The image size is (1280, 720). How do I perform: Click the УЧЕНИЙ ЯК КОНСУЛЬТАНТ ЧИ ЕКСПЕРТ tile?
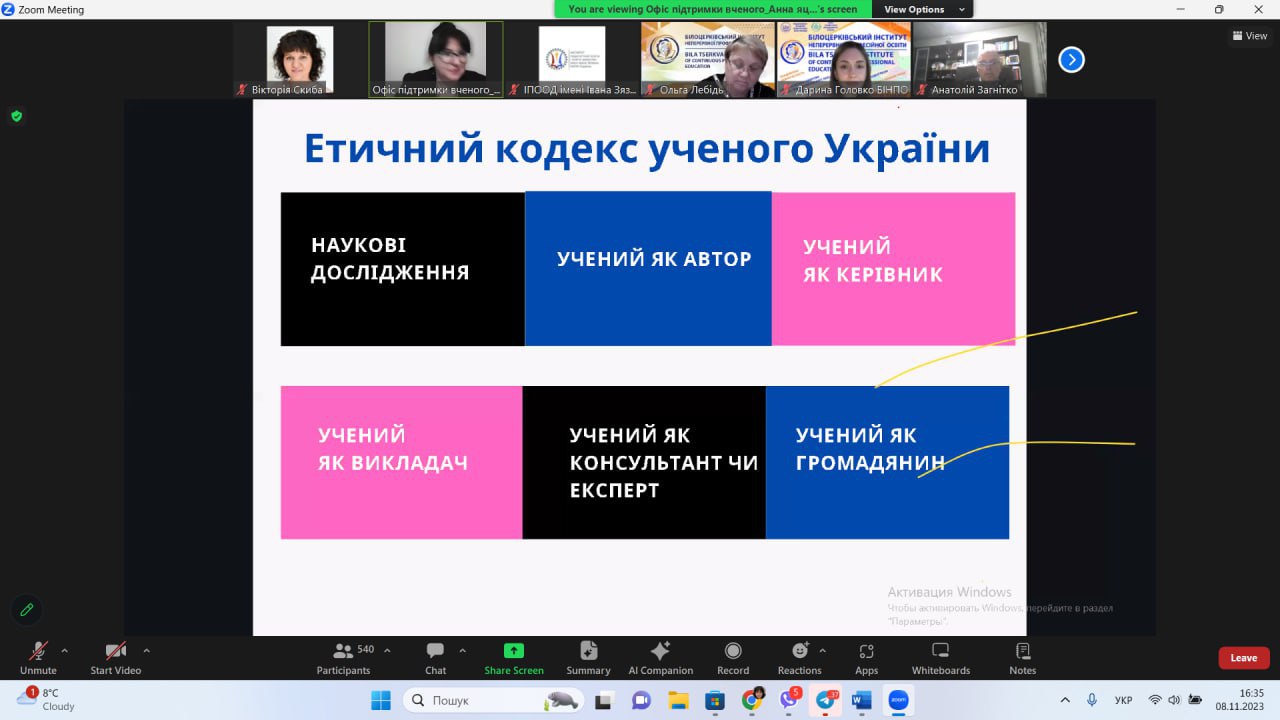[x=644, y=462]
